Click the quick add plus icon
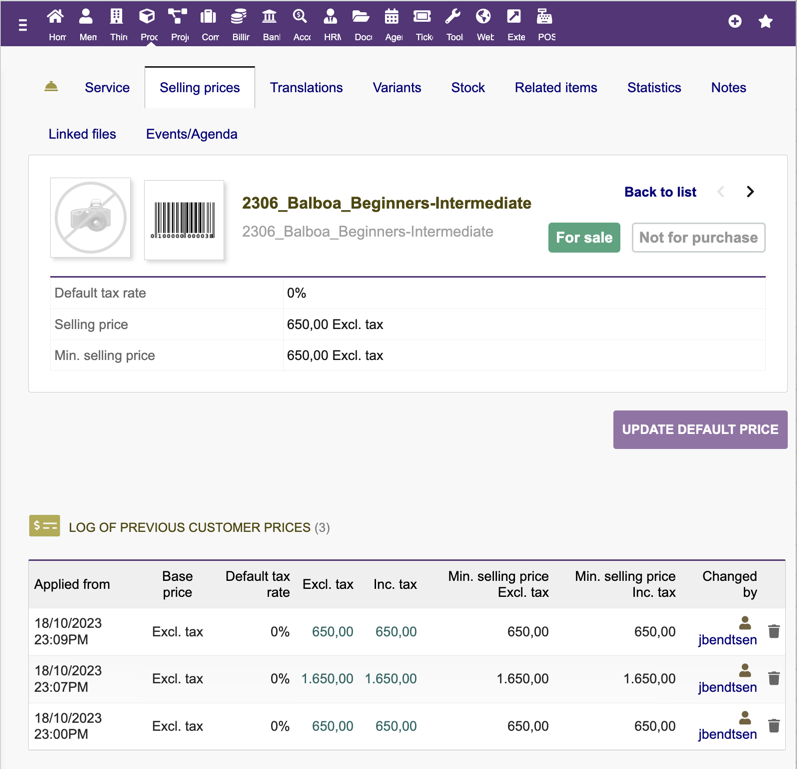Image resolution: width=797 pixels, height=769 pixels. click(x=735, y=21)
